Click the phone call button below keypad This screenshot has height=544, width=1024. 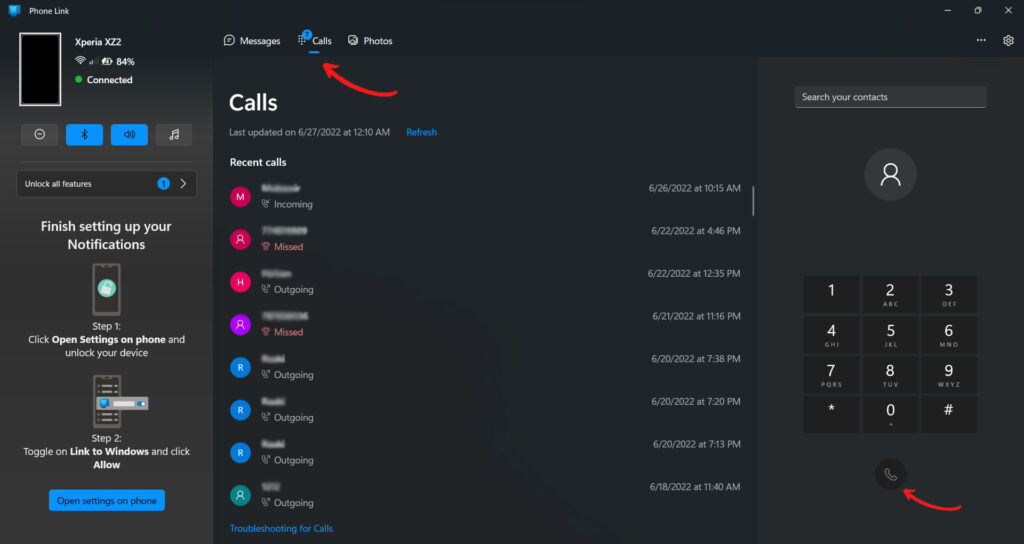[890, 474]
